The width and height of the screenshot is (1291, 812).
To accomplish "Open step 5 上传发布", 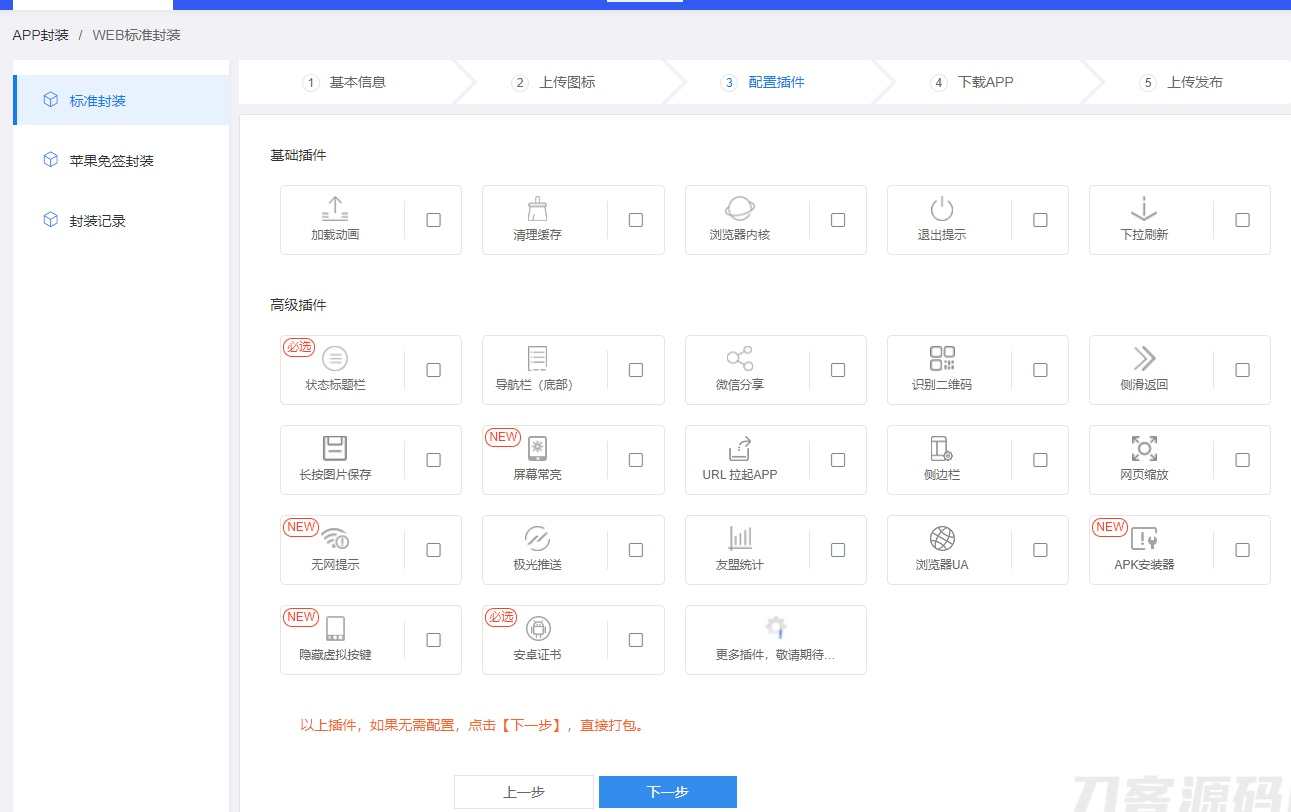I will coord(1182,82).
